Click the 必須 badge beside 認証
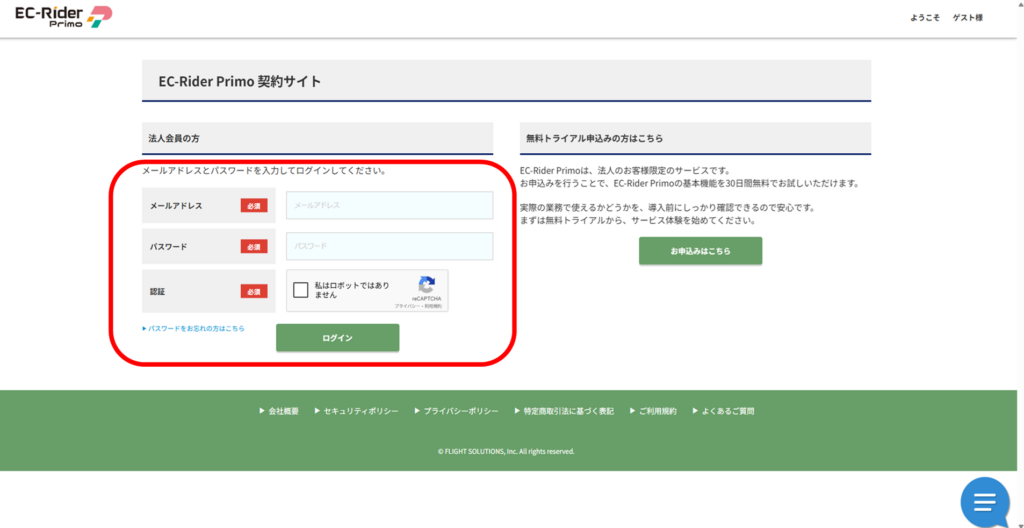 [253, 292]
